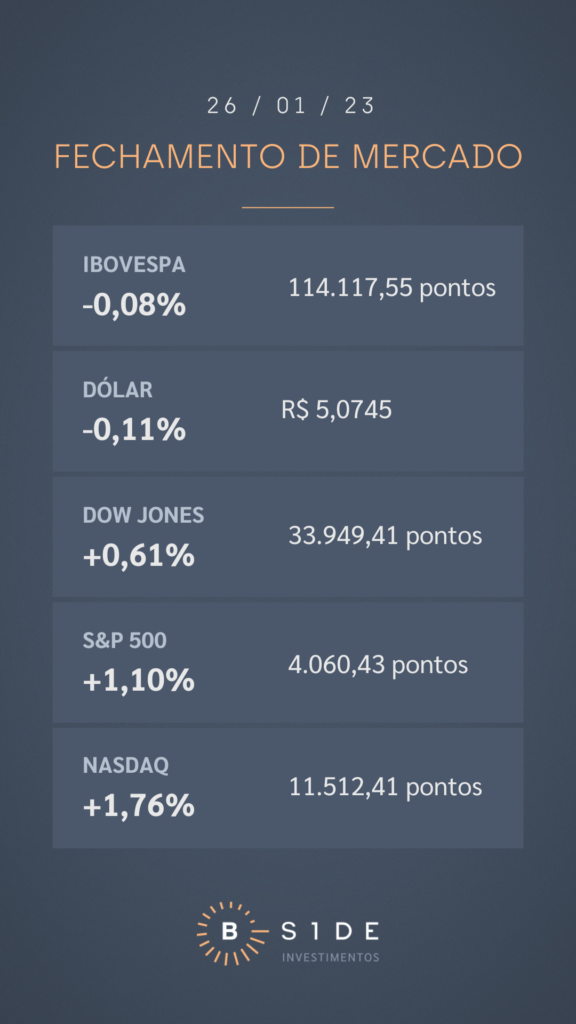Click the 4.060,43 pontos value
This screenshot has height=1024, width=576.
tap(378, 665)
